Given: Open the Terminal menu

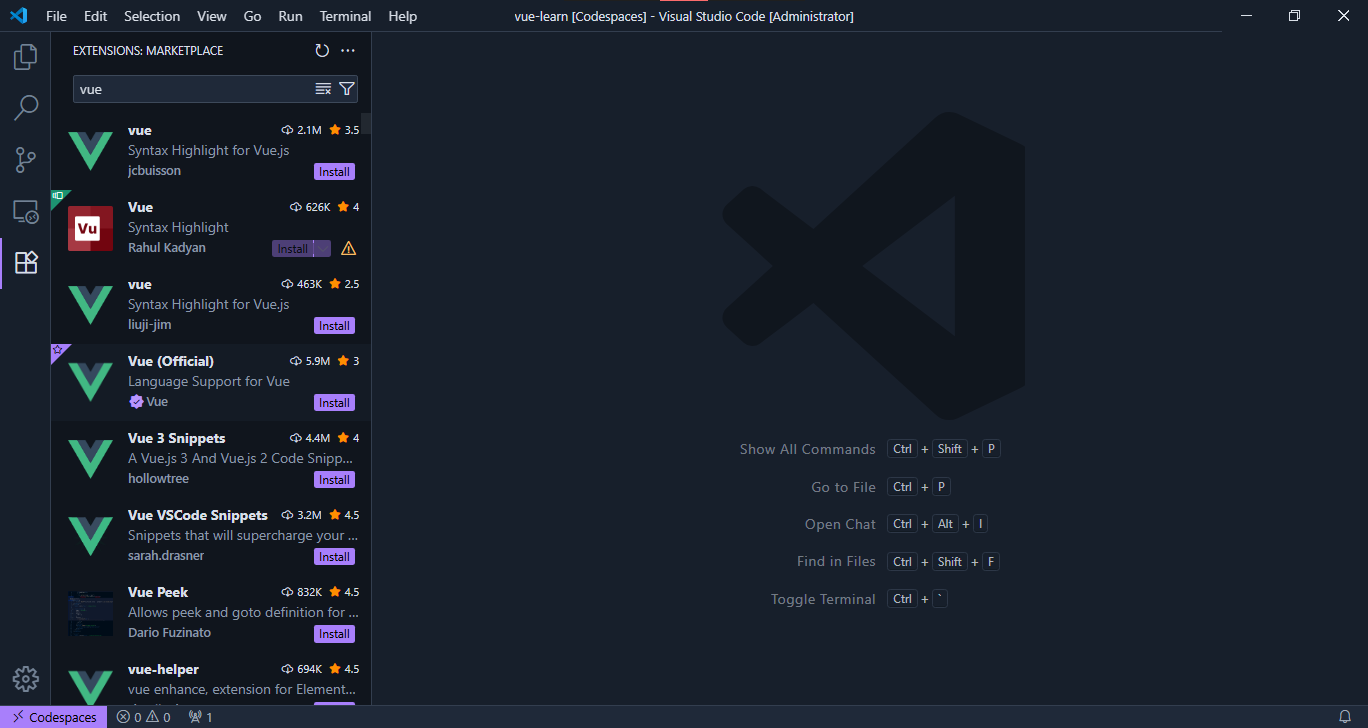Looking at the screenshot, I should (x=345, y=16).
